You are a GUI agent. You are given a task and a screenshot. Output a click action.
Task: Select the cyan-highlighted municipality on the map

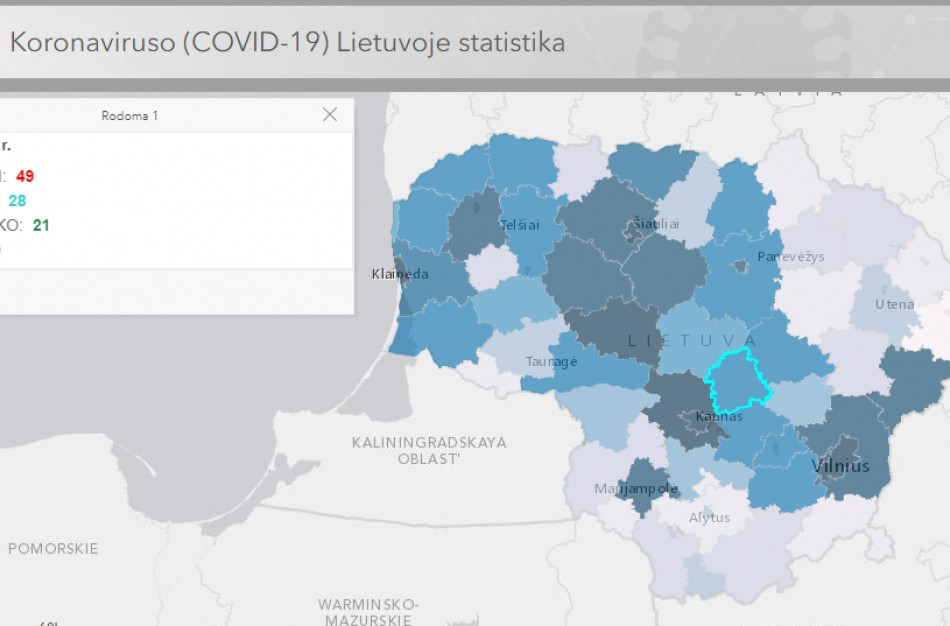pyautogui.click(x=740, y=378)
